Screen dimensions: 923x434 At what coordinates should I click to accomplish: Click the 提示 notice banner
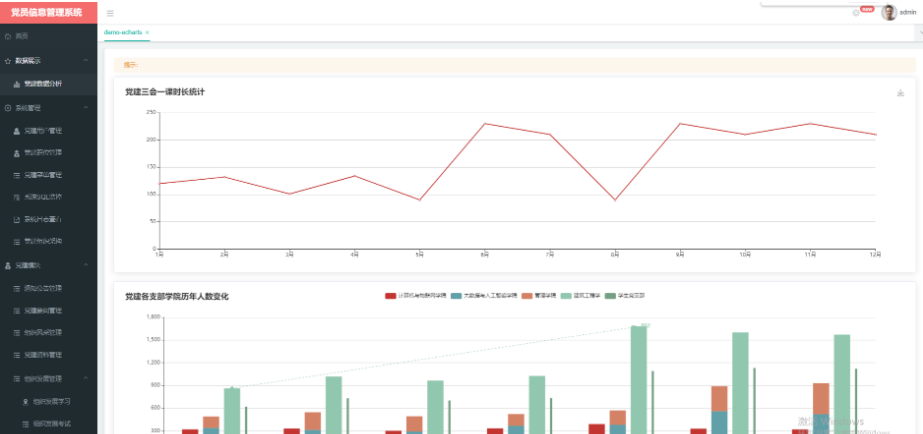click(x=514, y=65)
